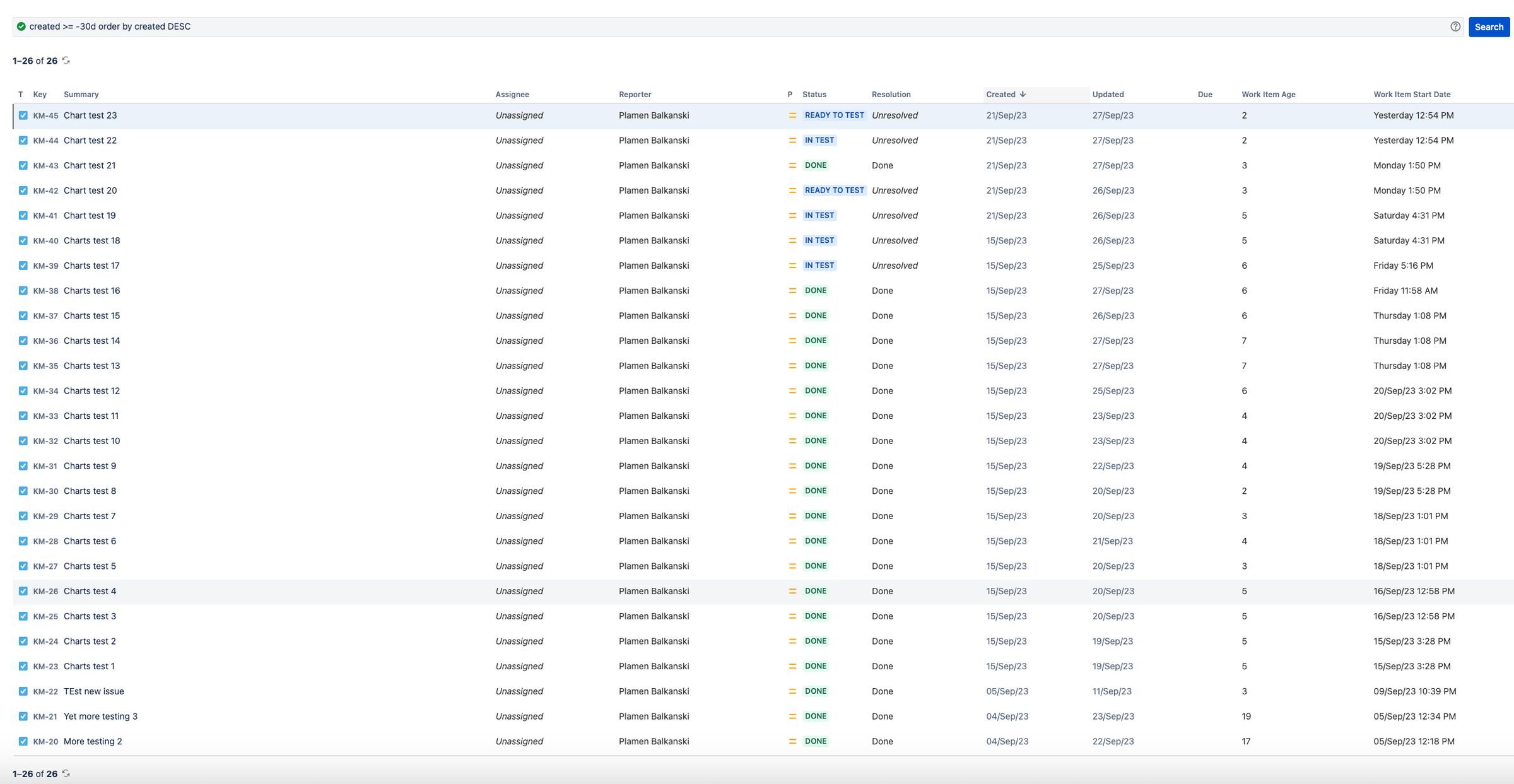1514x784 pixels.
Task: Uncheck the checkbox on the KM-45 row
Action: (23, 115)
